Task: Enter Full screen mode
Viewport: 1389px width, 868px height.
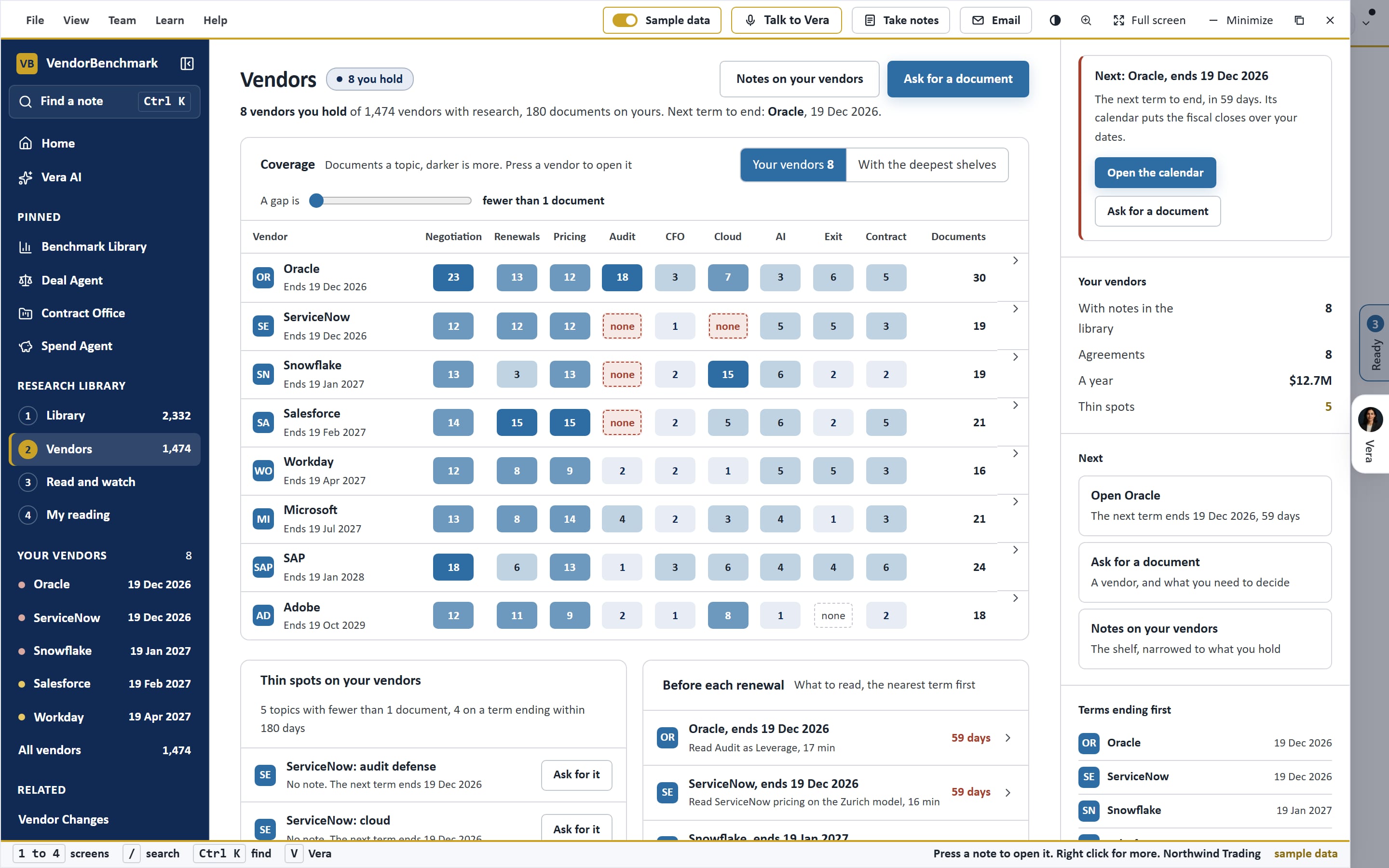Action: click(1150, 20)
